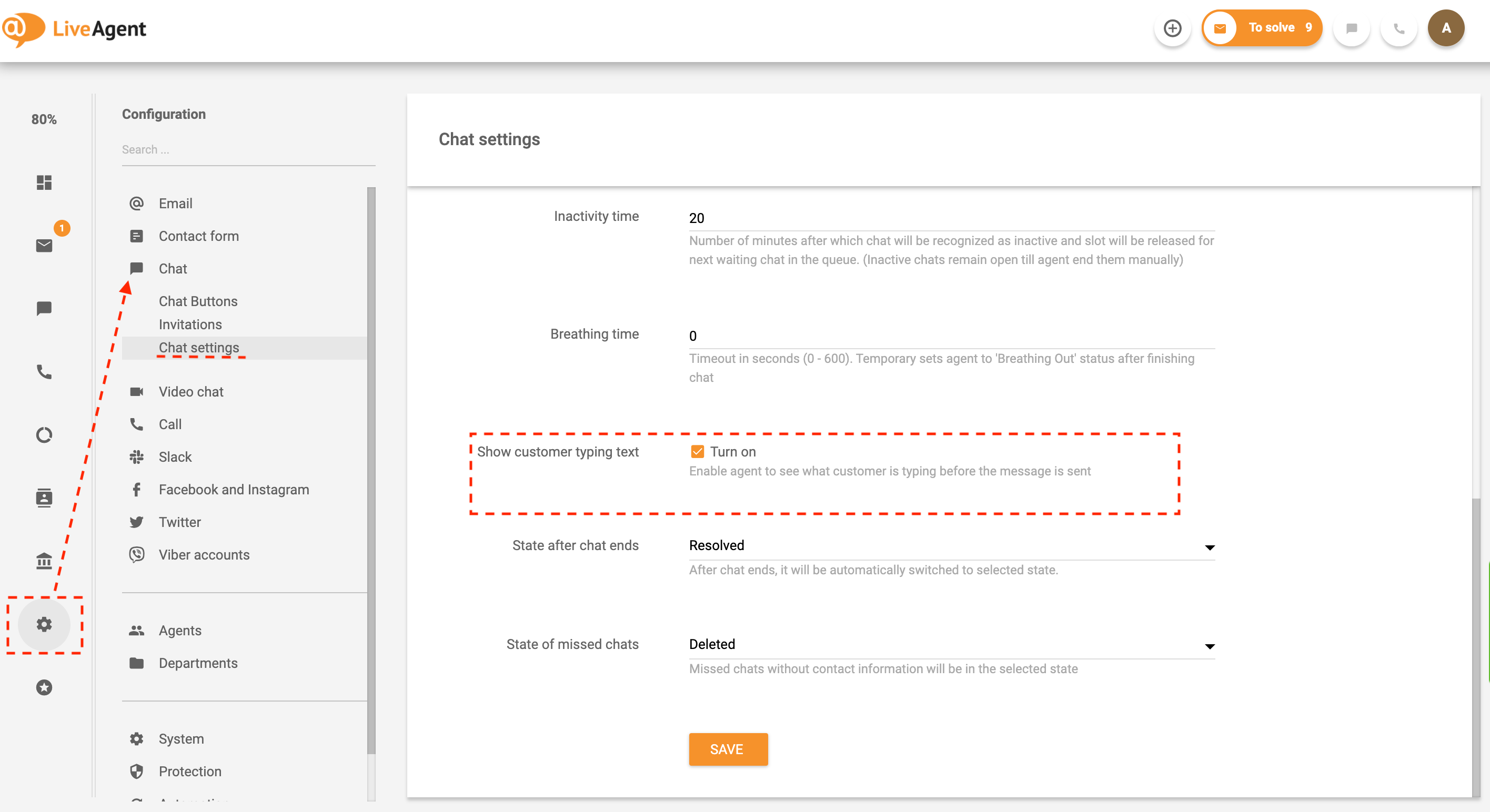Click the add new item plus button
The width and height of the screenshot is (1490, 812).
[x=1172, y=28]
